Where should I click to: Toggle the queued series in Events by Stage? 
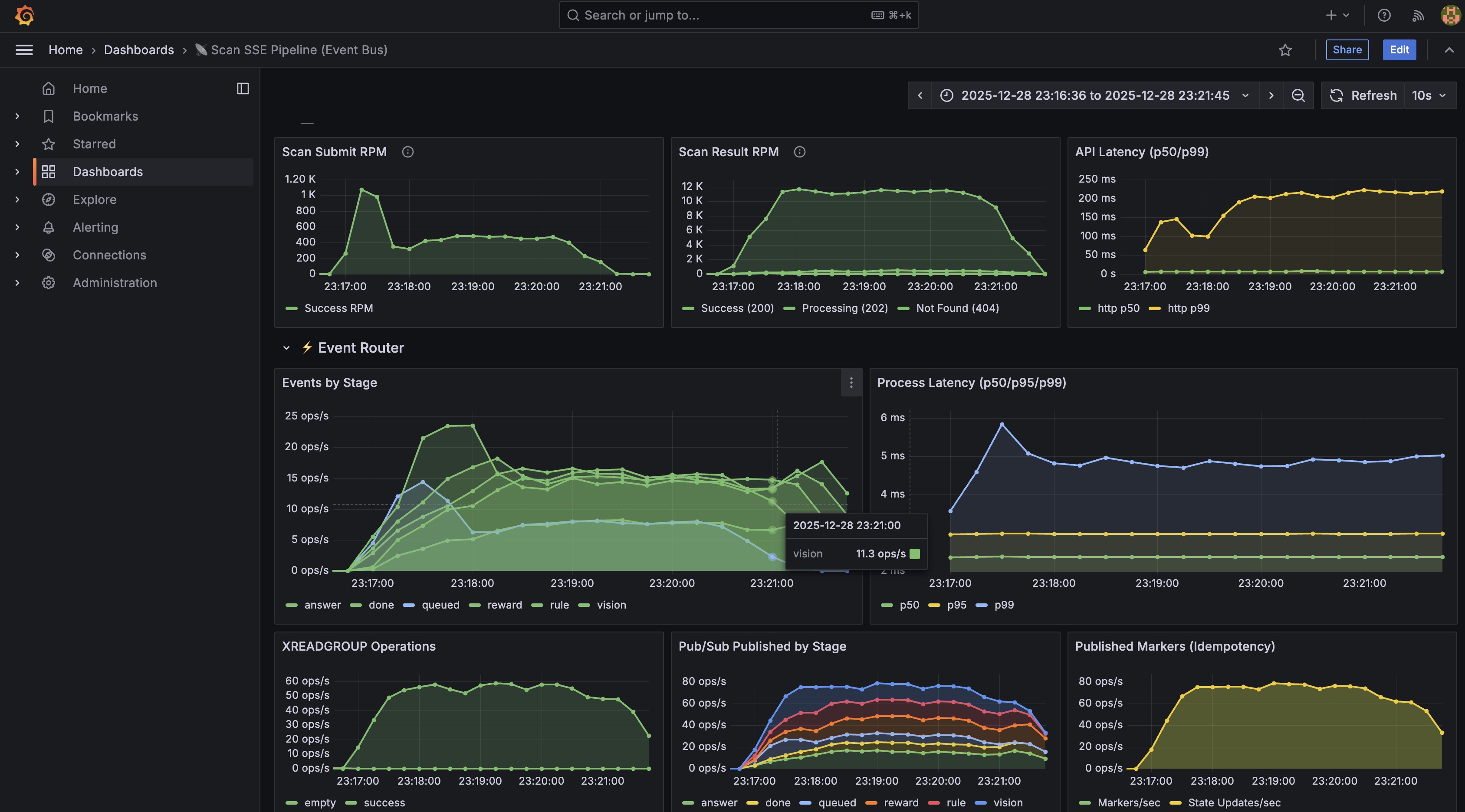point(440,605)
